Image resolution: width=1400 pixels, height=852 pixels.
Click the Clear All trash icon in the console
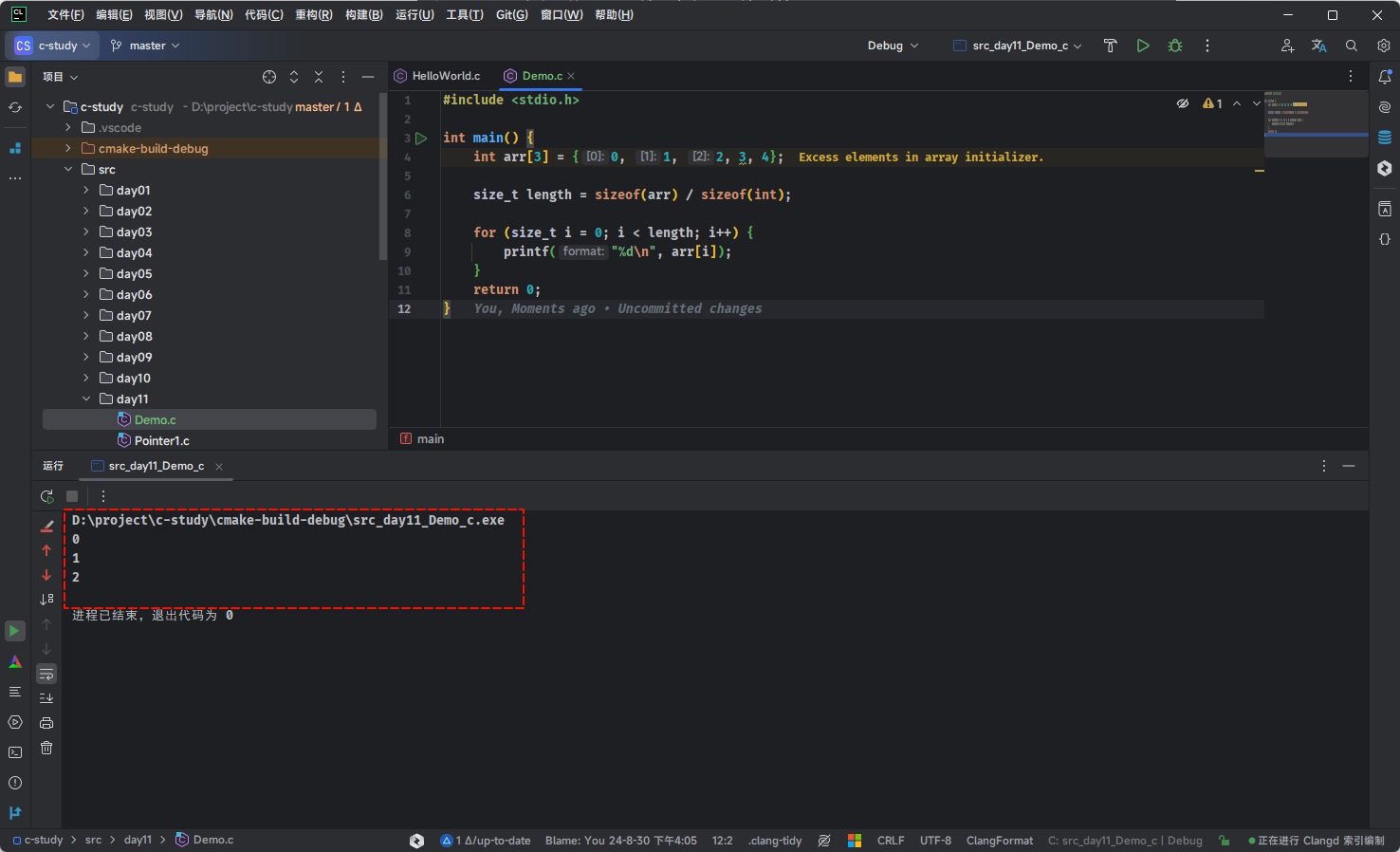point(46,748)
